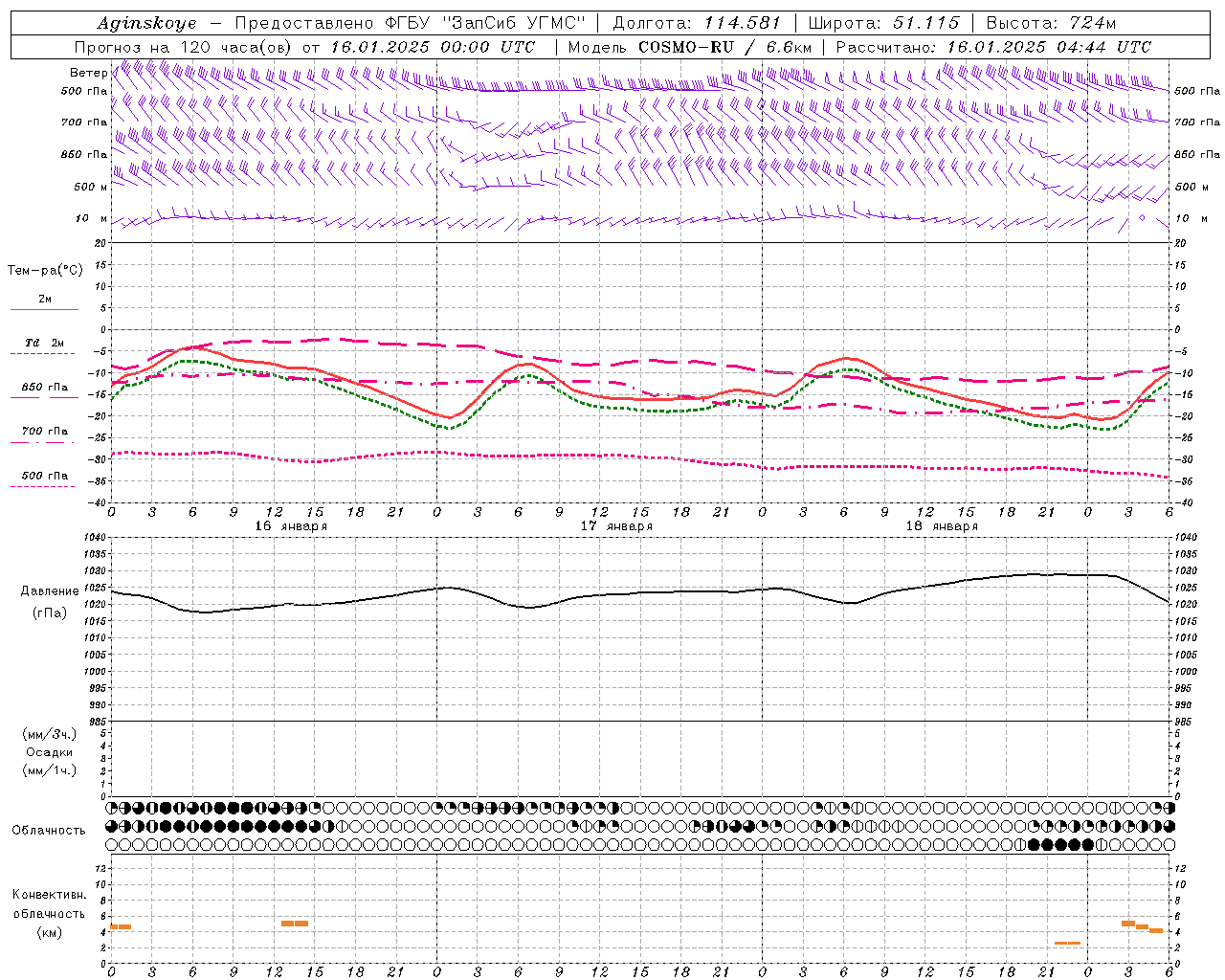
Task: Click the Модель COSMO-RU / 6.6км label
Action: pyautogui.click(x=689, y=47)
